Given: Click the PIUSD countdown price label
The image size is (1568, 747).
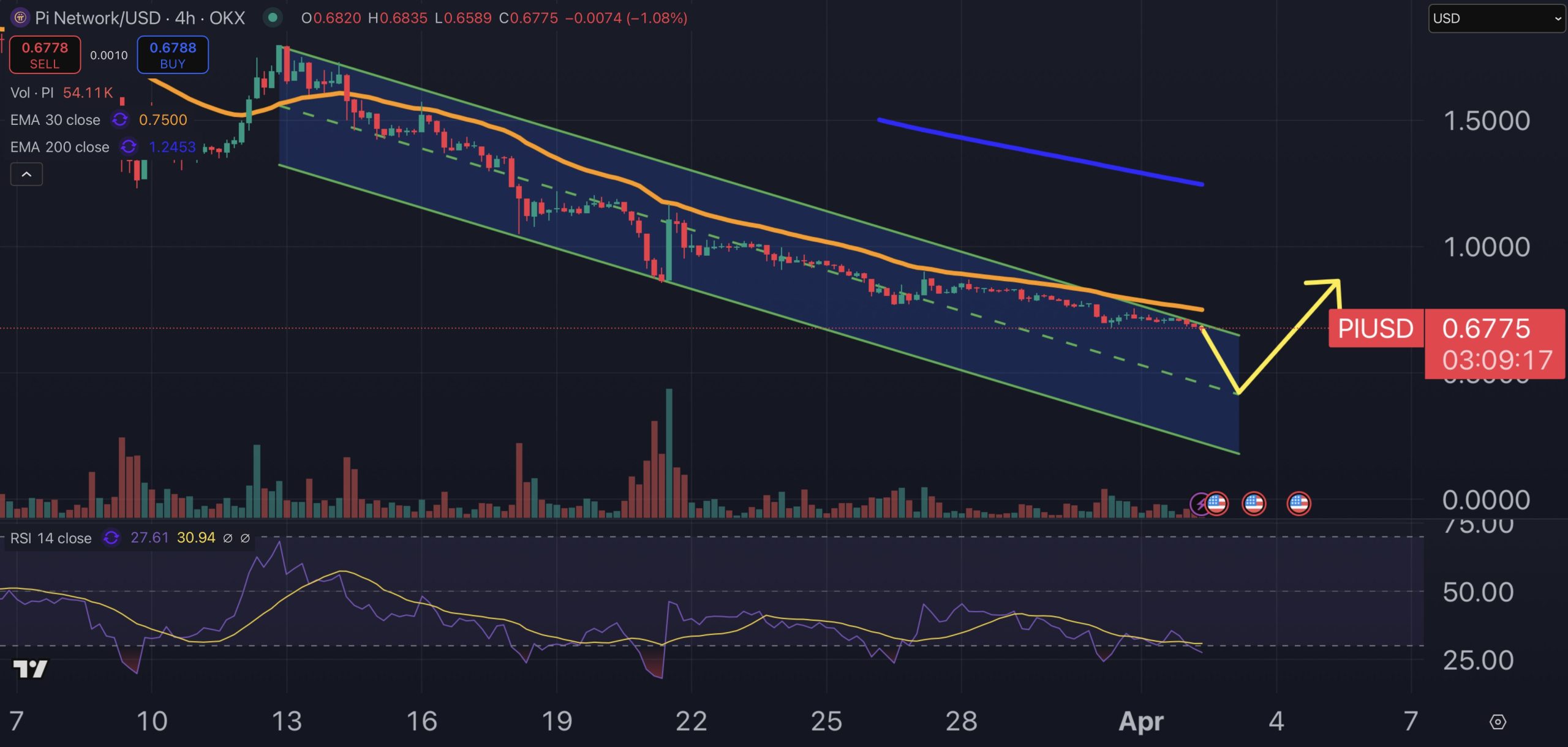Looking at the screenshot, I should click(x=1496, y=345).
